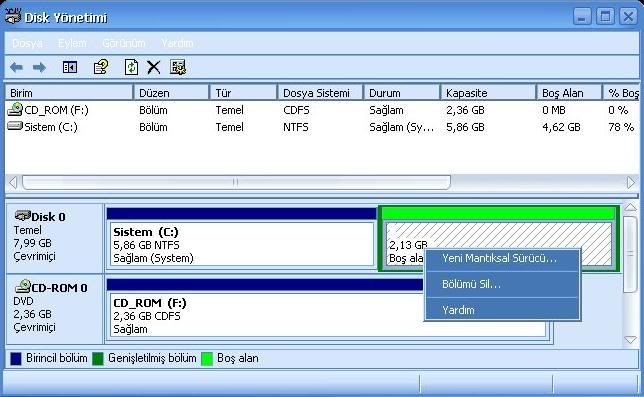Click the volume list right scroll arrow

pyautogui.click(x=631, y=182)
